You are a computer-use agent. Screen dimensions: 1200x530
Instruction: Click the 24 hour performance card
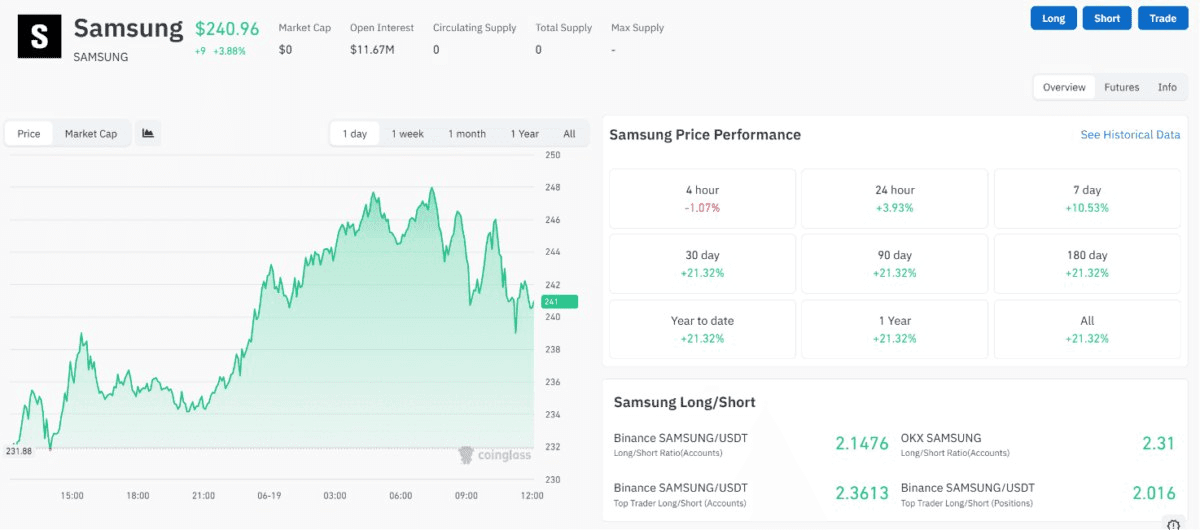pyautogui.click(x=895, y=198)
